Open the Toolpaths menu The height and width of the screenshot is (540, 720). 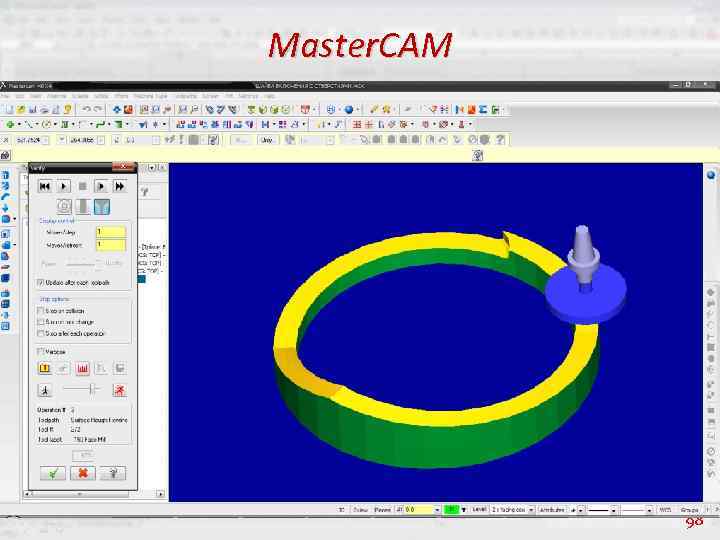pos(186,96)
